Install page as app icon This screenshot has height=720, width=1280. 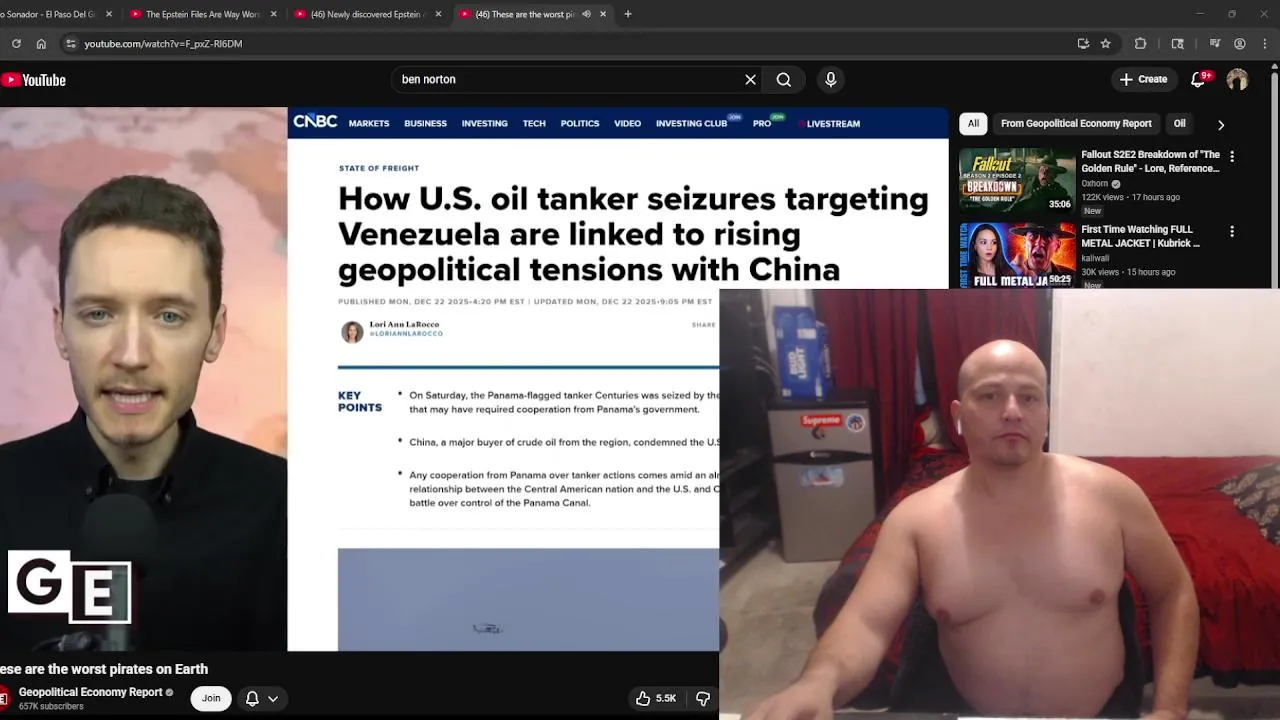pyautogui.click(x=1083, y=44)
